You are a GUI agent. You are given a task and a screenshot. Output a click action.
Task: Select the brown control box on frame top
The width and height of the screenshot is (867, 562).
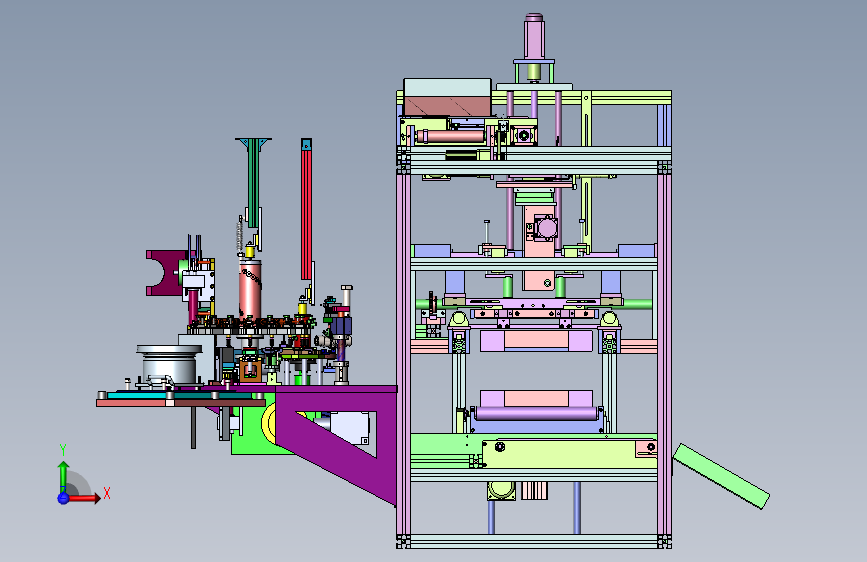coord(447,106)
